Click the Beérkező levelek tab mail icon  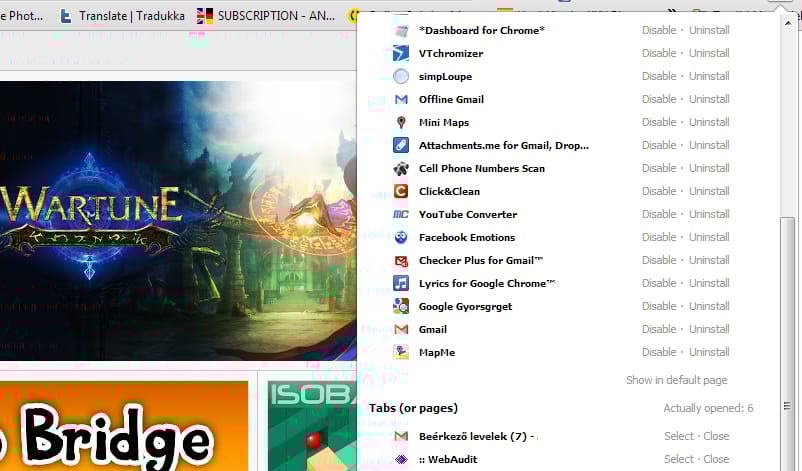[x=401, y=436]
